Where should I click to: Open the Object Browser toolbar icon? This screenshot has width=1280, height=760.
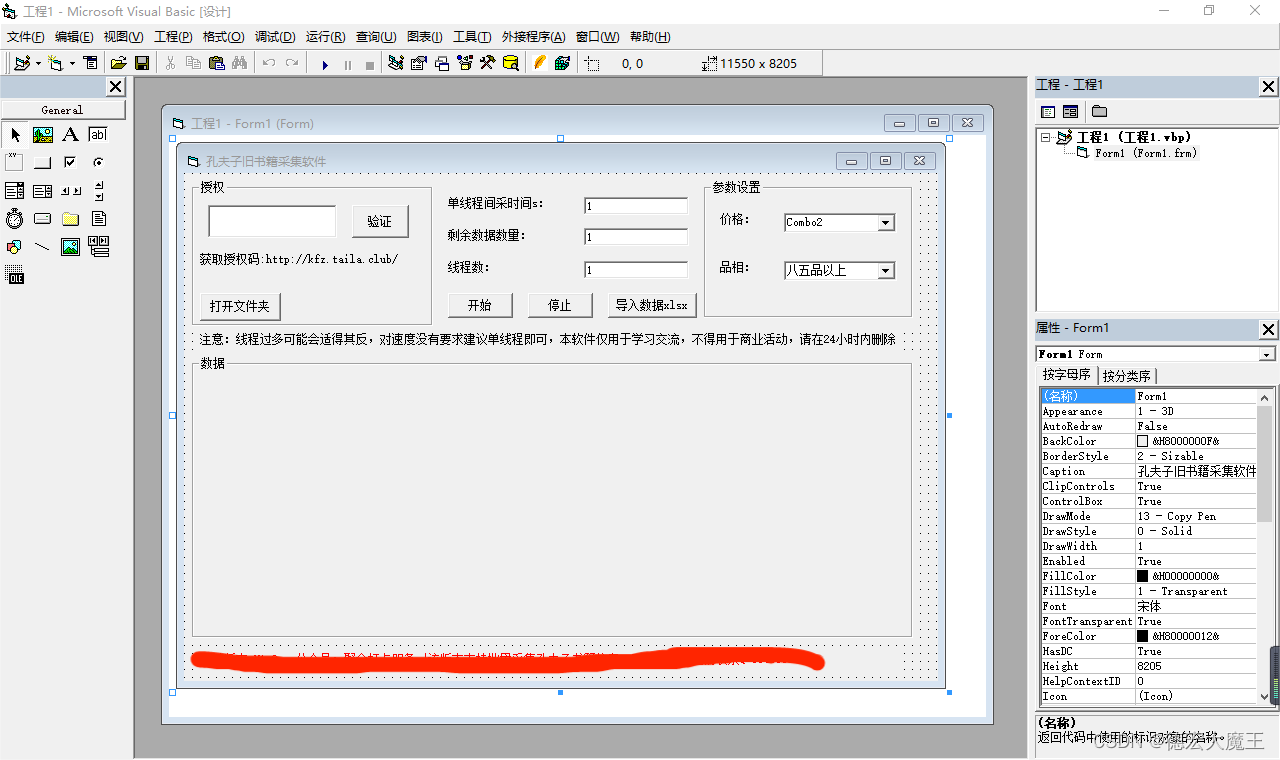coord(465,63)
